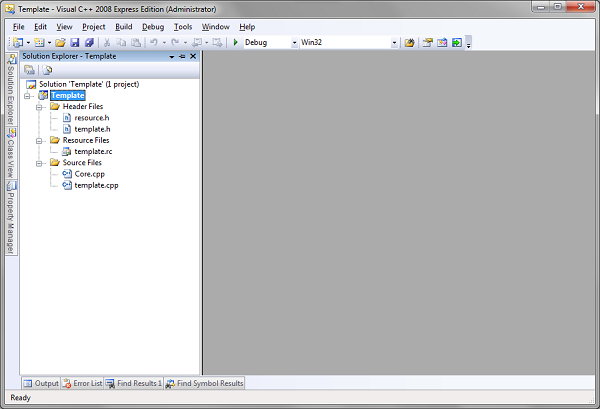Close the Solution Explorer panel
Image resolution: width=600 pixels, height=409 pixels.
[193, 56]
